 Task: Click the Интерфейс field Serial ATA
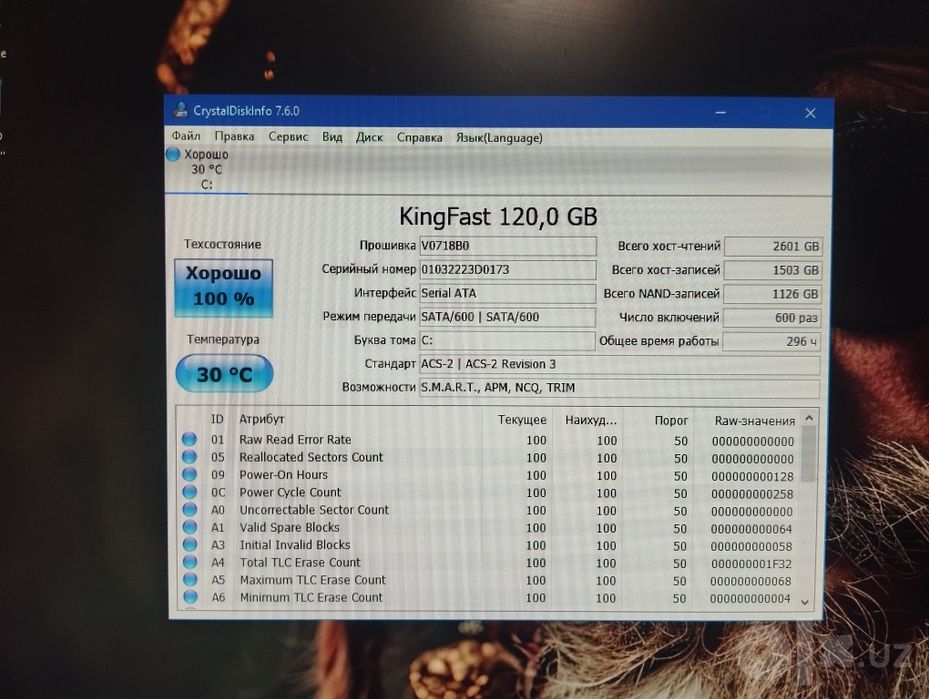pyautogui.click(x=507, y=293)
